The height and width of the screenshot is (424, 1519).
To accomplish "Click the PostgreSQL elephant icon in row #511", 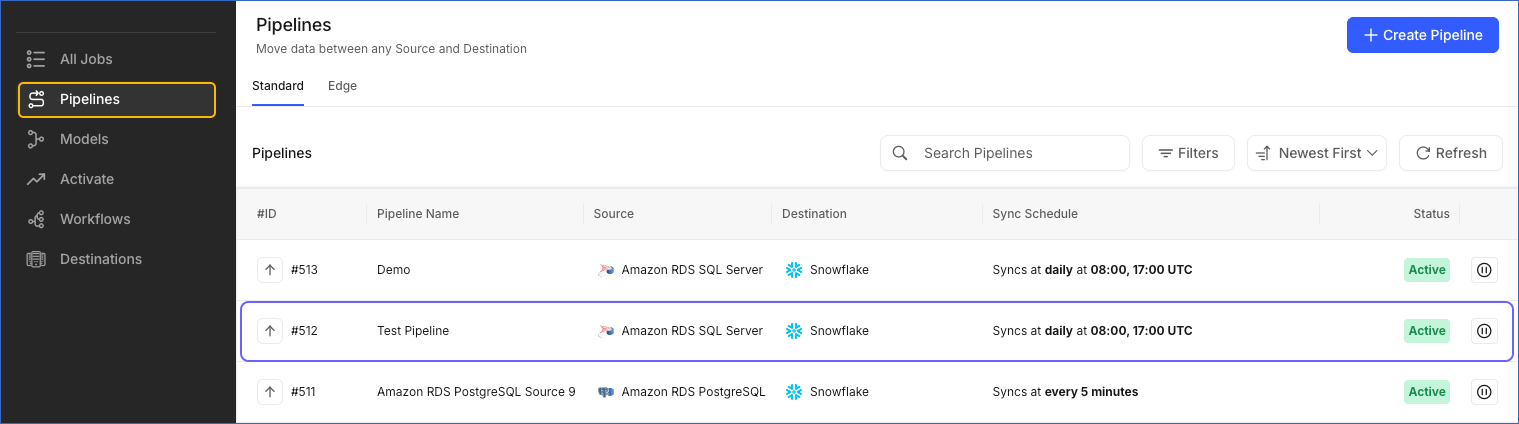I will point(605,392).
